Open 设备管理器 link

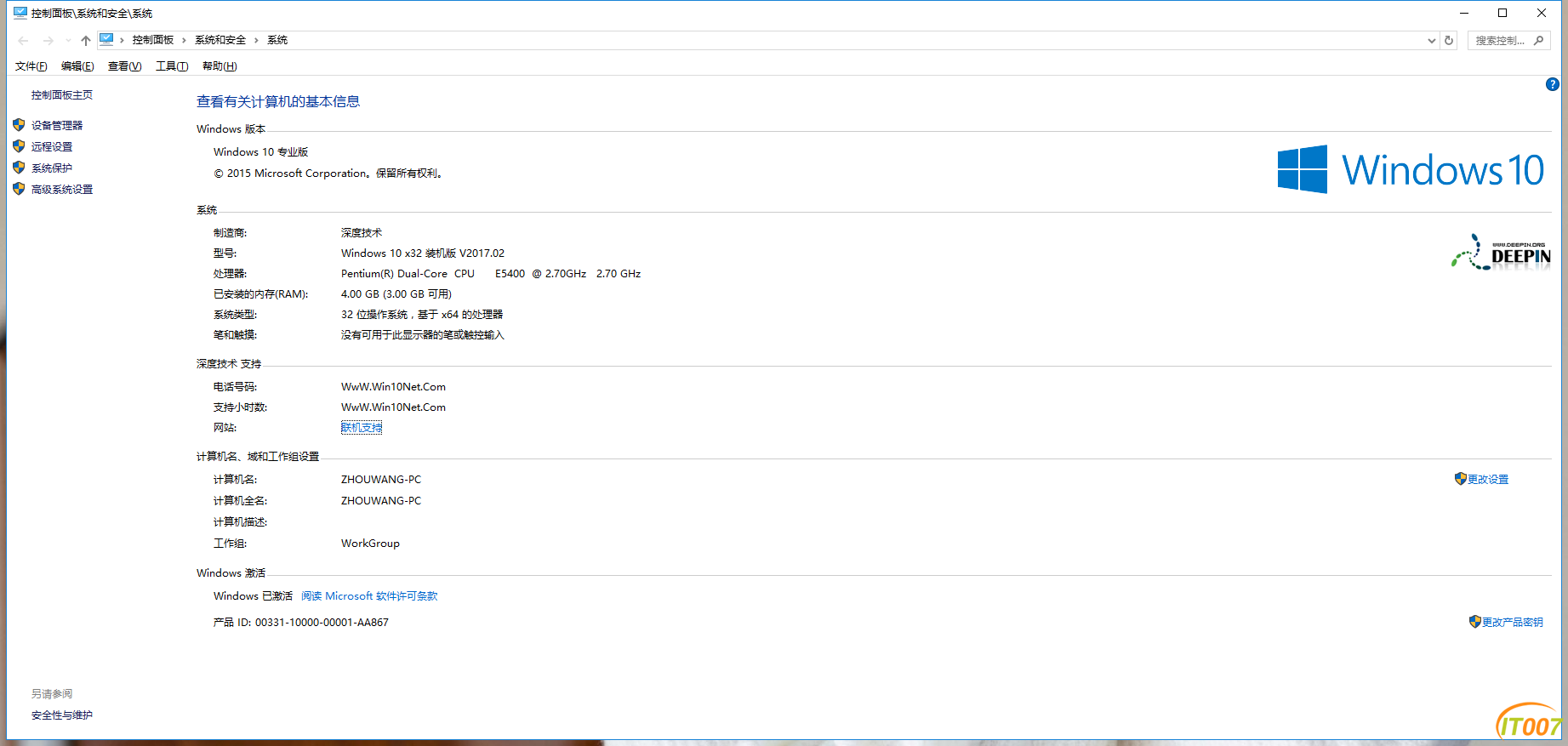click(57, 126)
